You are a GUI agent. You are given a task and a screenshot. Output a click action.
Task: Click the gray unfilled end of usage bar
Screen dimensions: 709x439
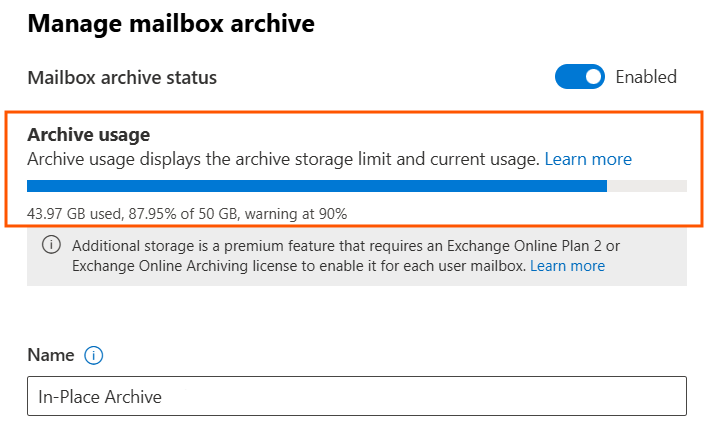click(x=647, y=186)
